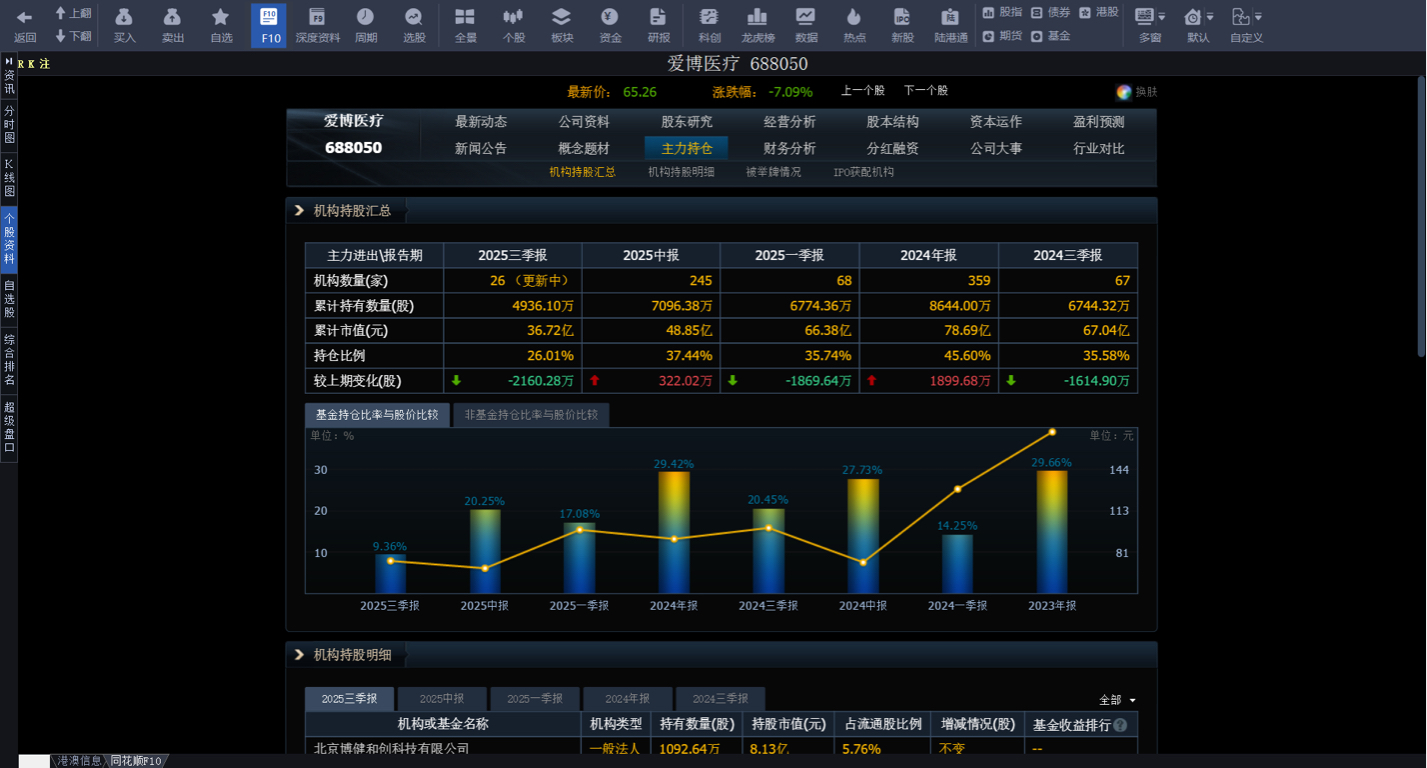Jump to 被举牌情况 sub-link
The image size is (1427, 768).
point(773,172)
